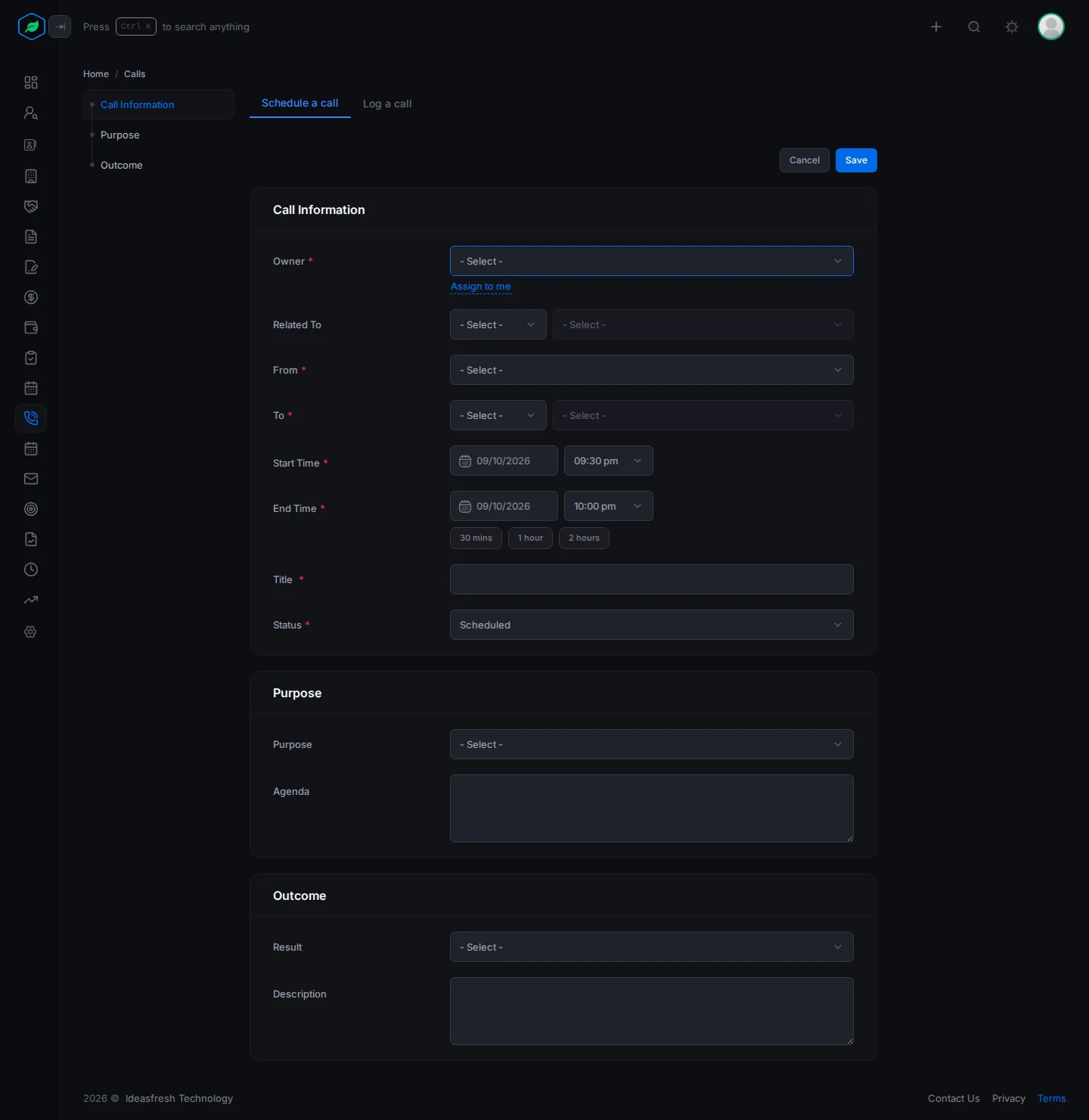Screen dimensions: 1089x1120
Task: Click the Save button
Action: [x=856, y=160]
